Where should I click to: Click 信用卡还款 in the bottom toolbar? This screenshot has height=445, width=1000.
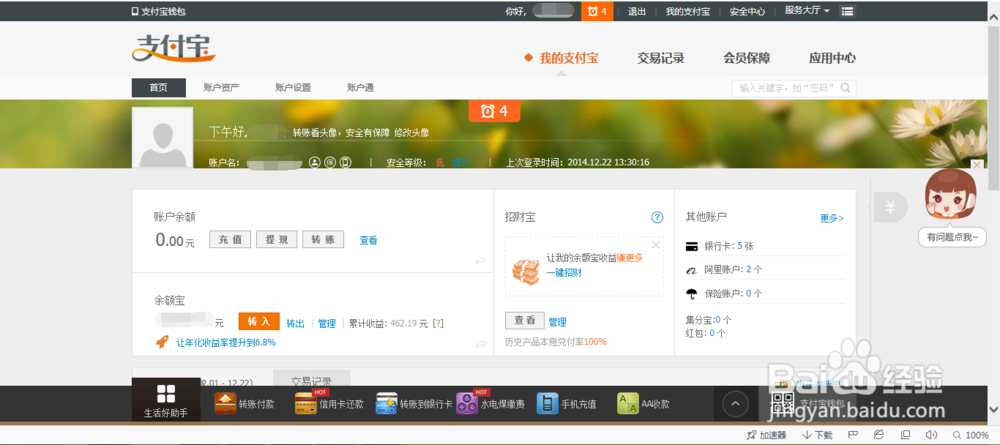point(329,404)
